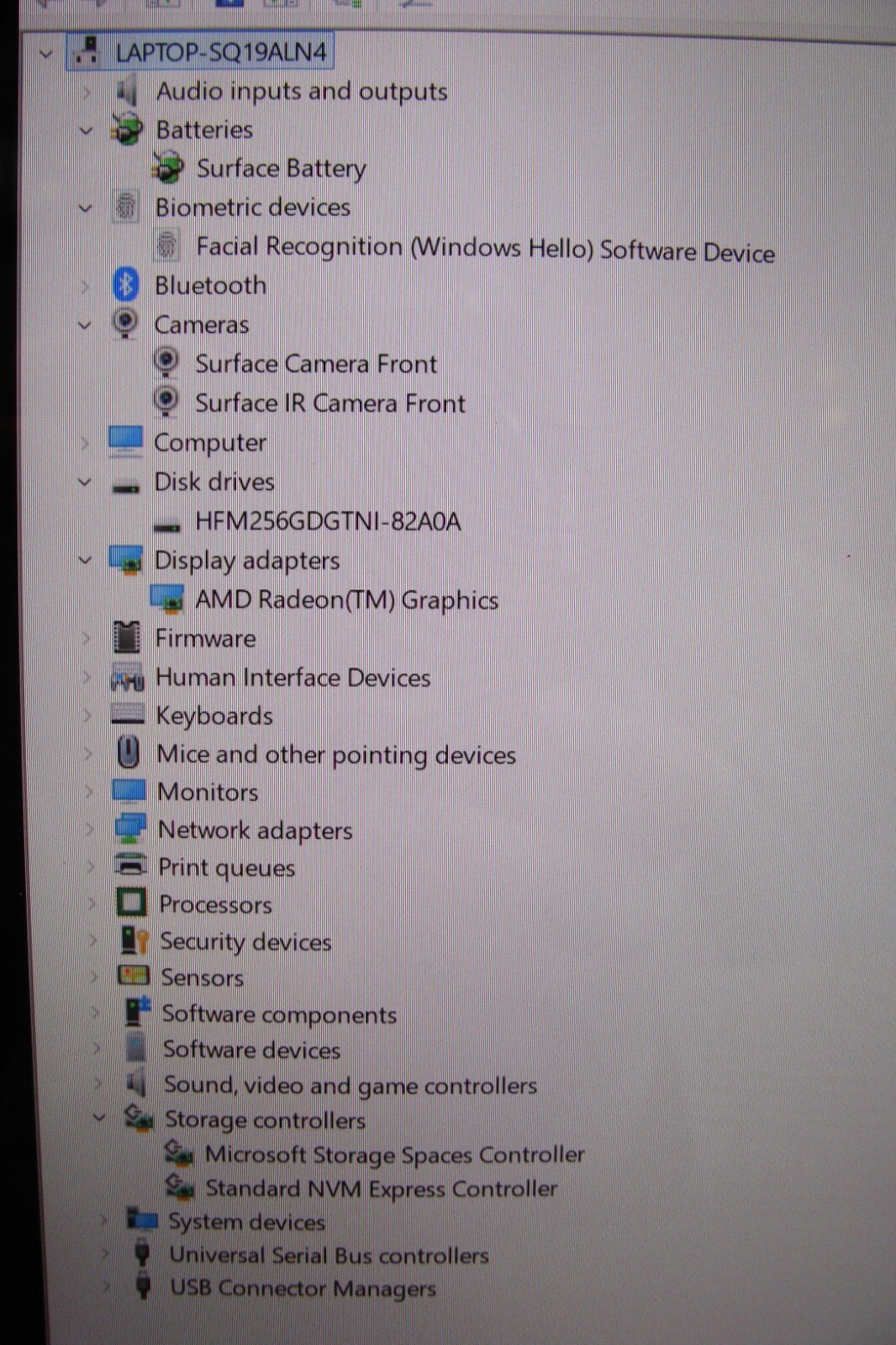Select the Print queues label
This screenshot has width=896, height=1345.
pos(227,868)
